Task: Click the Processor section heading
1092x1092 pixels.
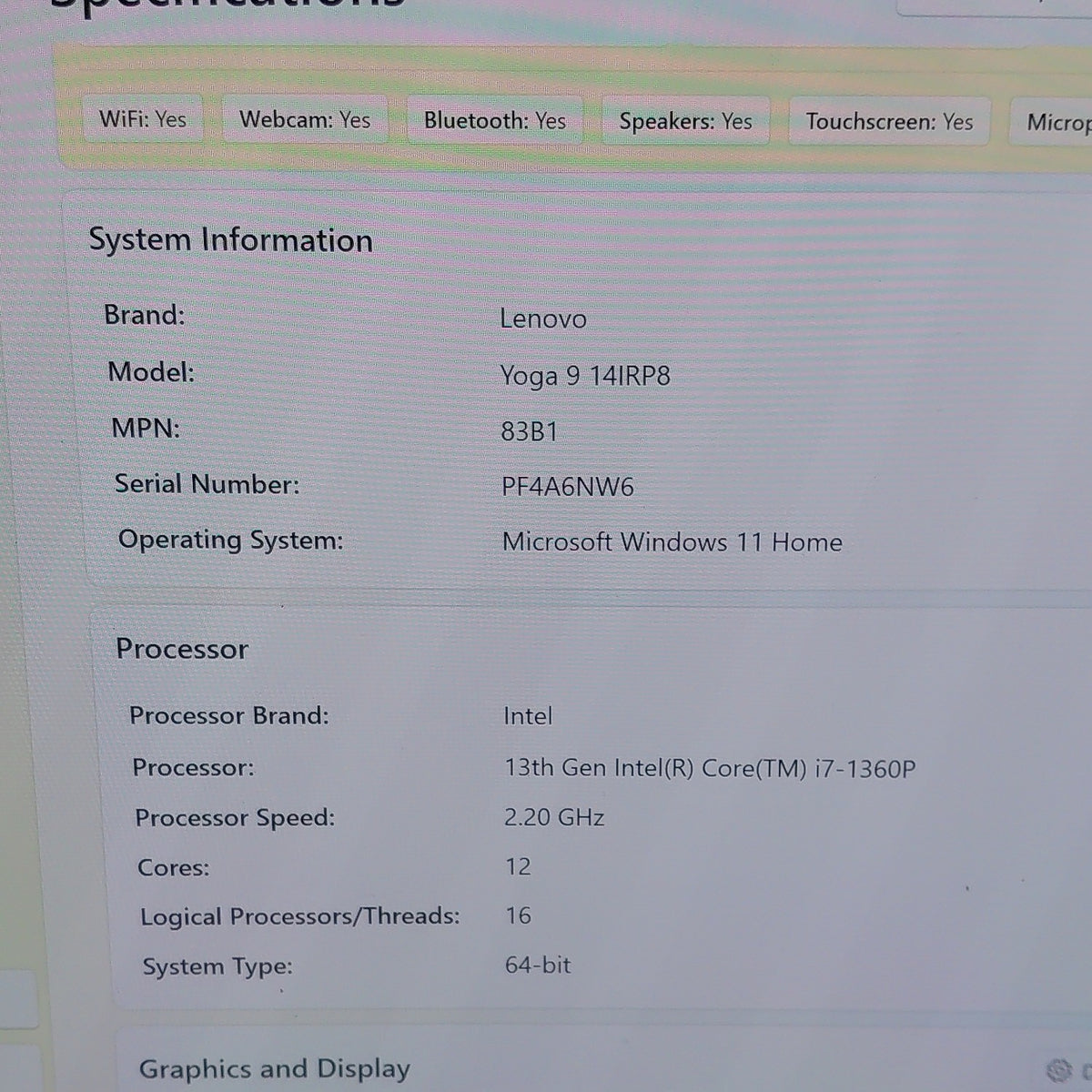Action: 182,649
